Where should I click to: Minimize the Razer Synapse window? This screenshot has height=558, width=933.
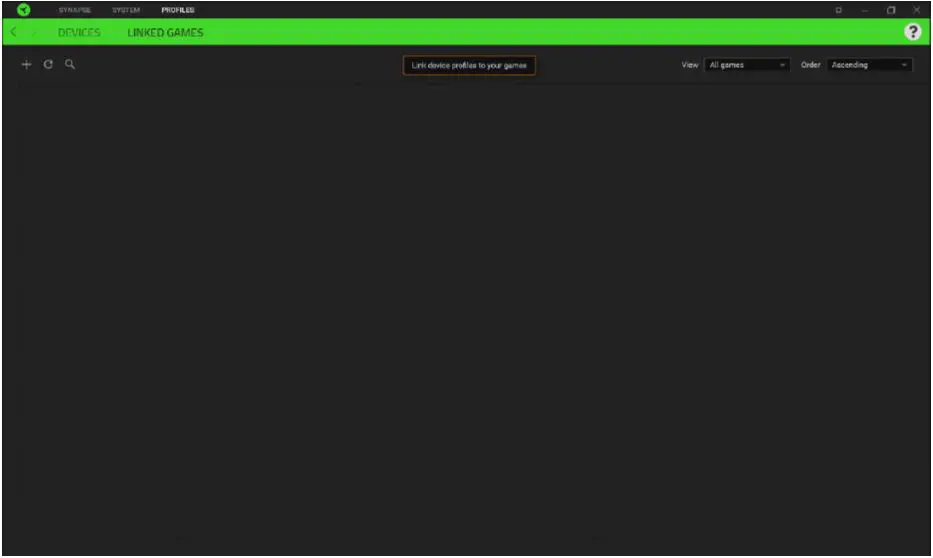point(865,10)
